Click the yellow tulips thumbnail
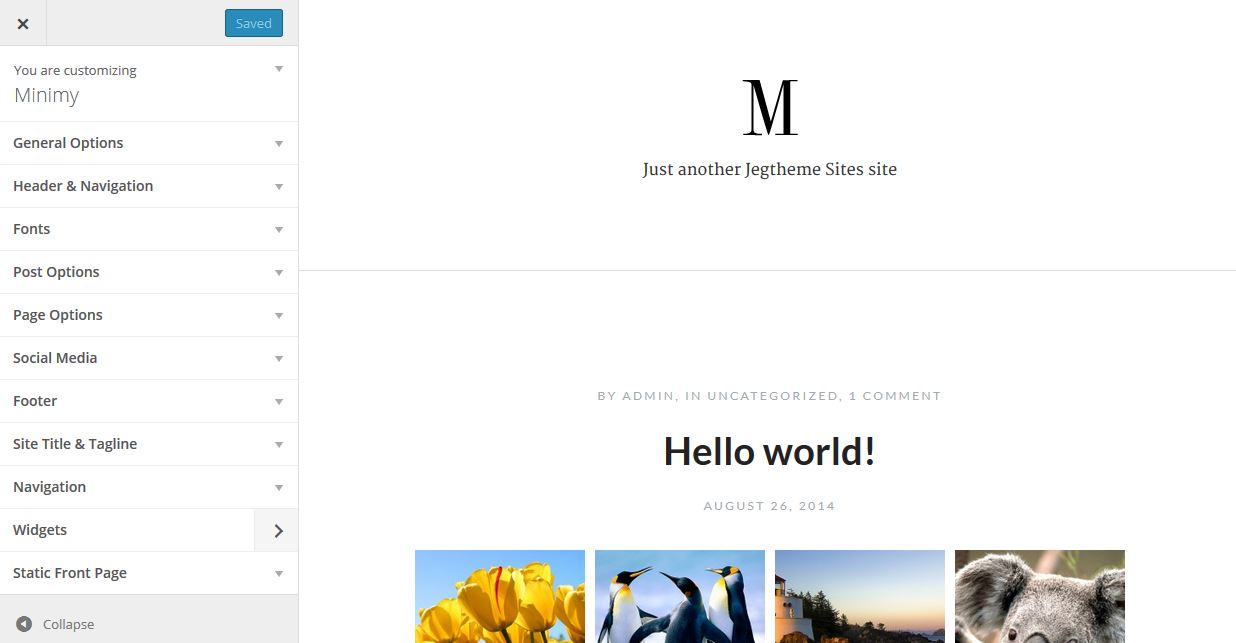Viewport: 1236px width, 643px height. 500,596
